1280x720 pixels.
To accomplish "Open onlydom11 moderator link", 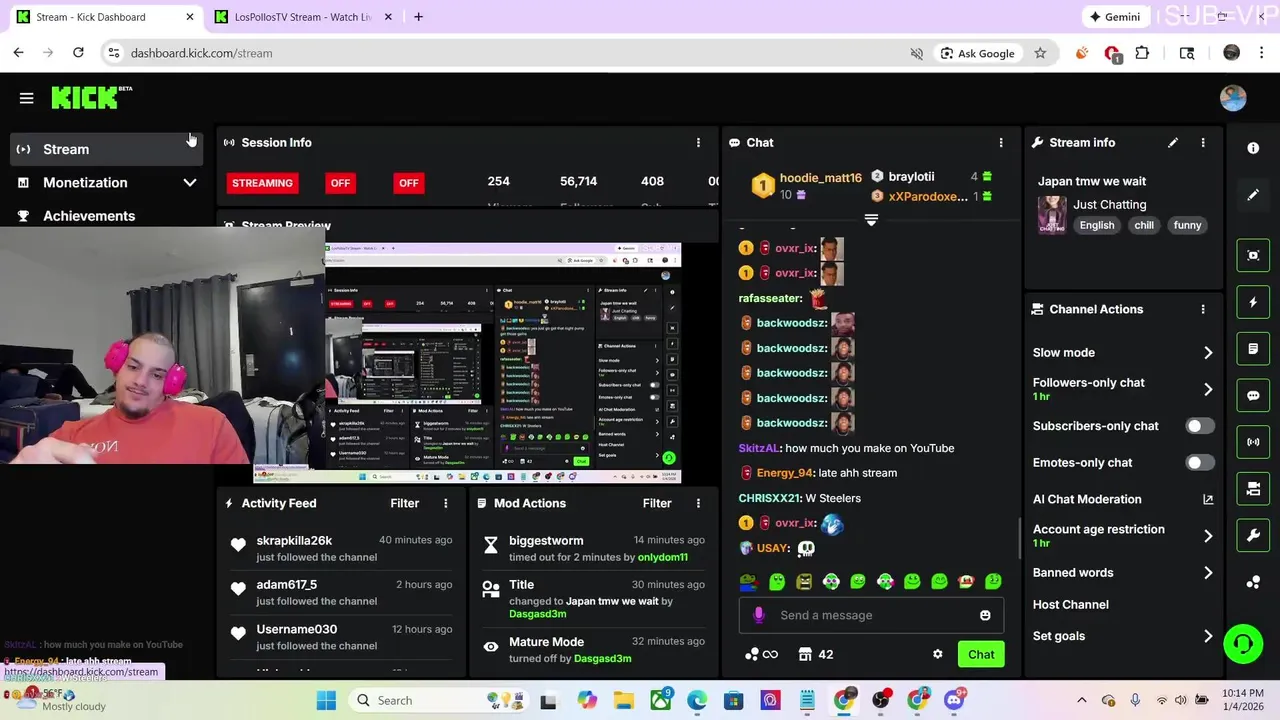I will tap(662, 557).
